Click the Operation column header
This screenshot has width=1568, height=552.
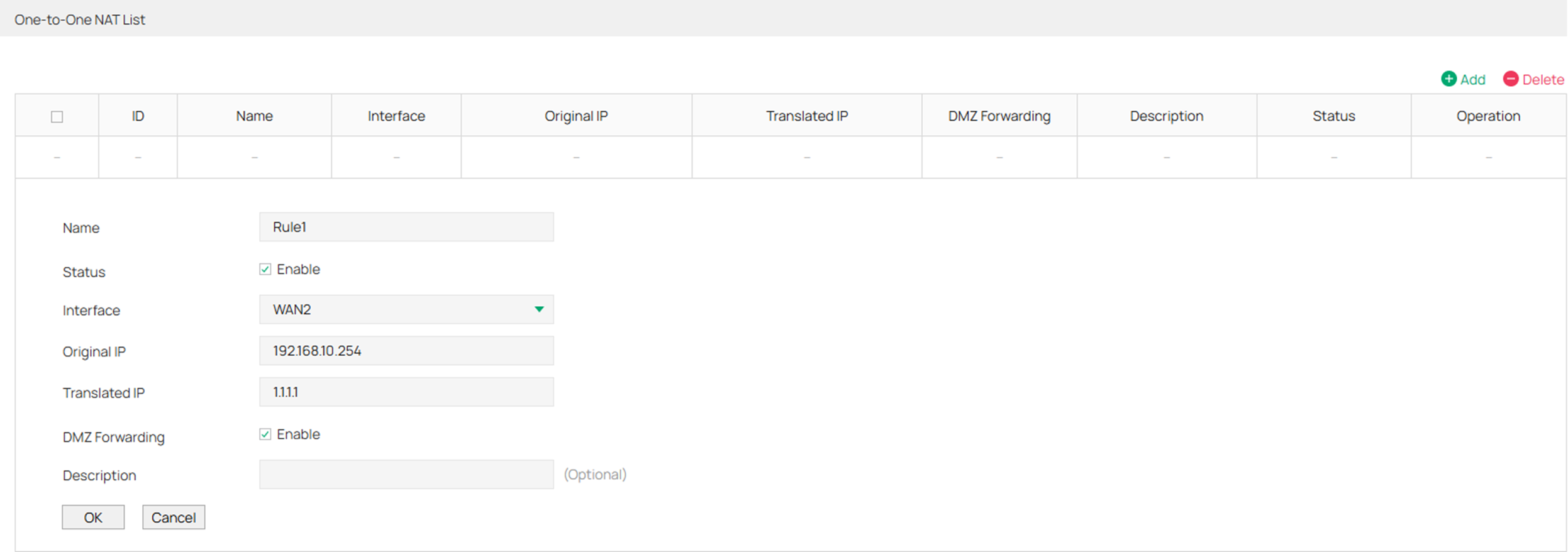click(1488, 116)
